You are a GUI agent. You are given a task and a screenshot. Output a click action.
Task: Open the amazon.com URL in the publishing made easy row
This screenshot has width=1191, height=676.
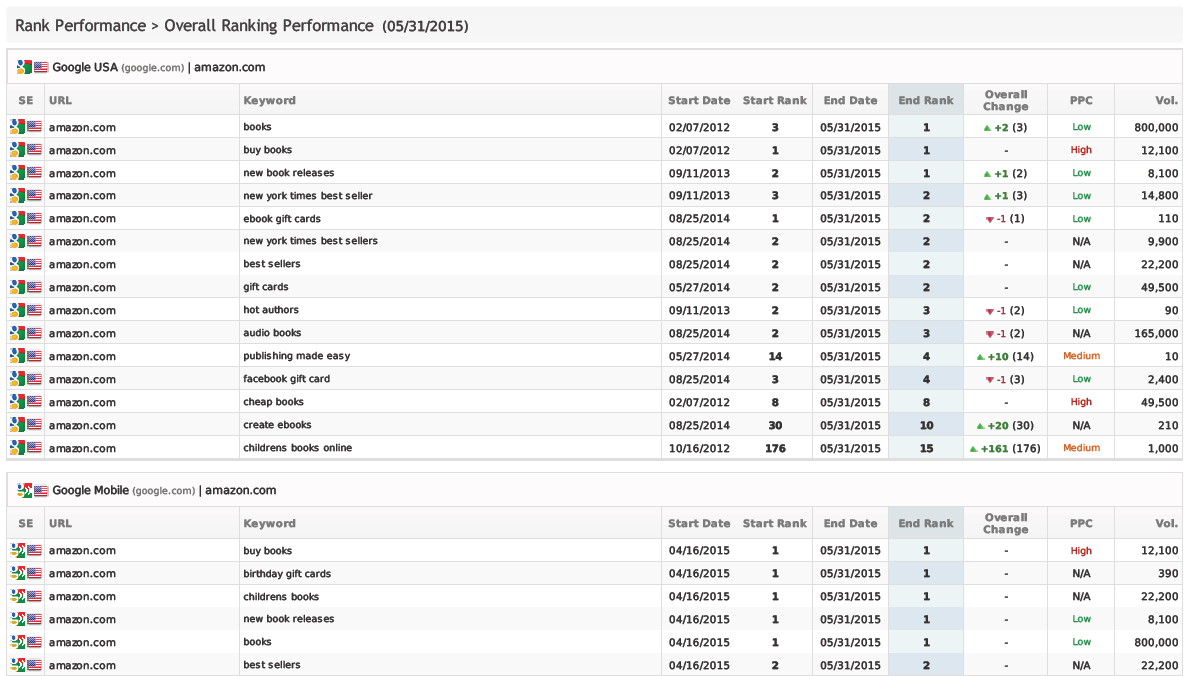point(82,357)
